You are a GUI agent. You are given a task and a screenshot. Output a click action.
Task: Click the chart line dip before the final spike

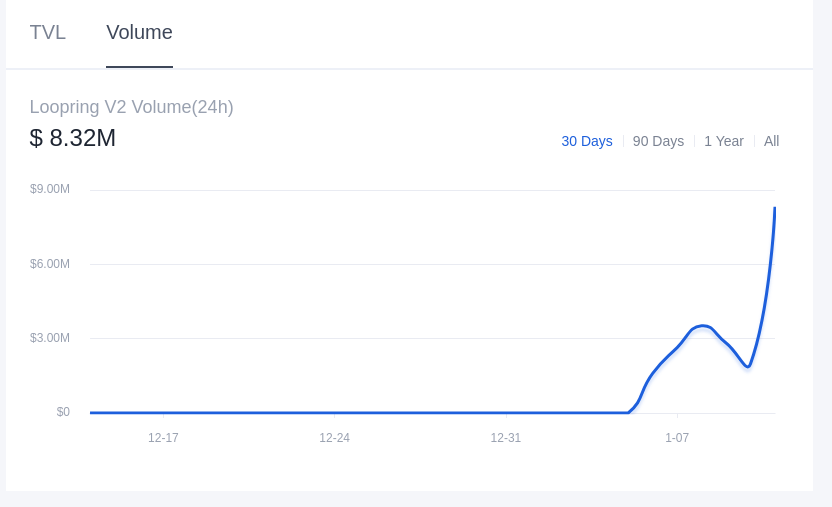(747, 366)
